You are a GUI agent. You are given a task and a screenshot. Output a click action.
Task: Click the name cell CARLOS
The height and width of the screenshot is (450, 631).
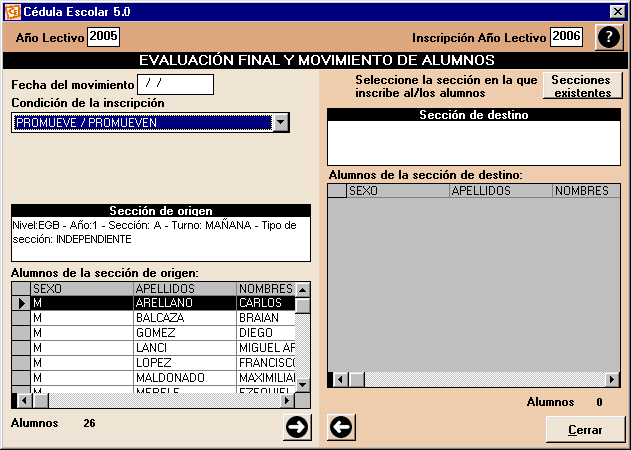point(266,303)
